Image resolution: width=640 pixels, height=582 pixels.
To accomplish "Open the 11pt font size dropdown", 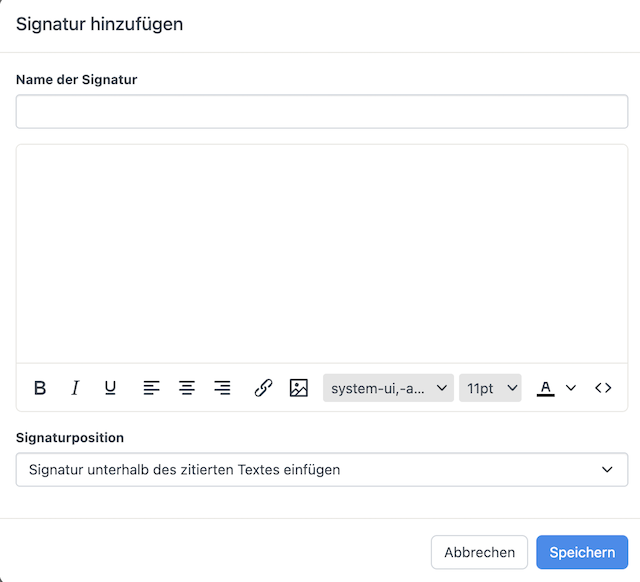I will [x=490, y=388].
